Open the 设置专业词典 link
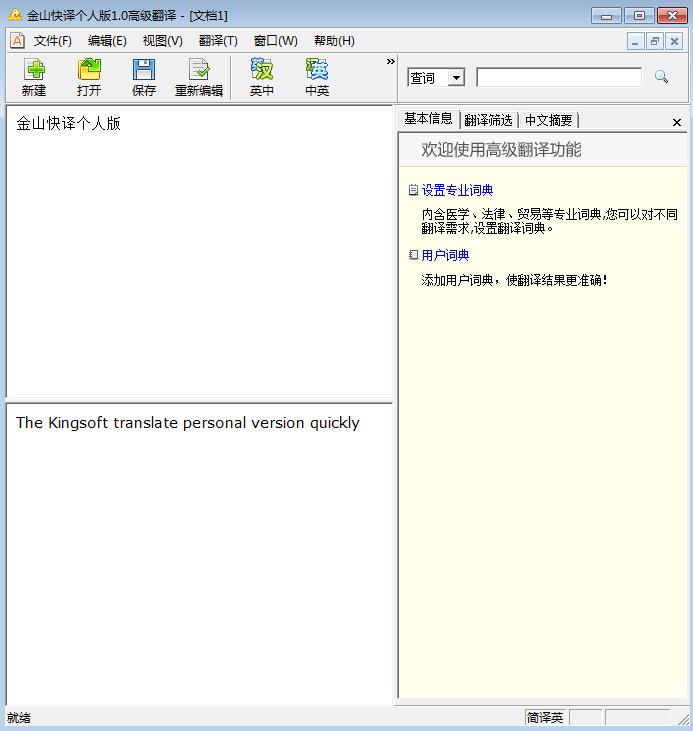This screenshot has width=693, height=731. tap(457, 190)
